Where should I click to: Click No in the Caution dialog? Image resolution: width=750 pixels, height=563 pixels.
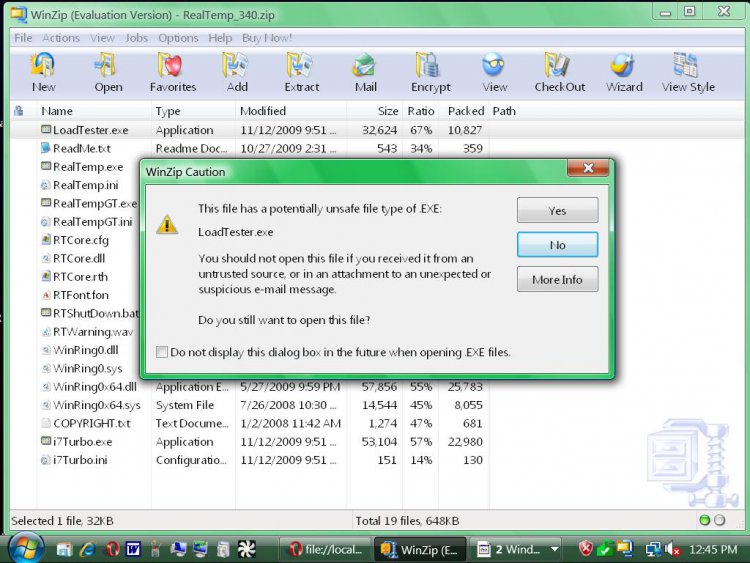(x=557, y=245)
